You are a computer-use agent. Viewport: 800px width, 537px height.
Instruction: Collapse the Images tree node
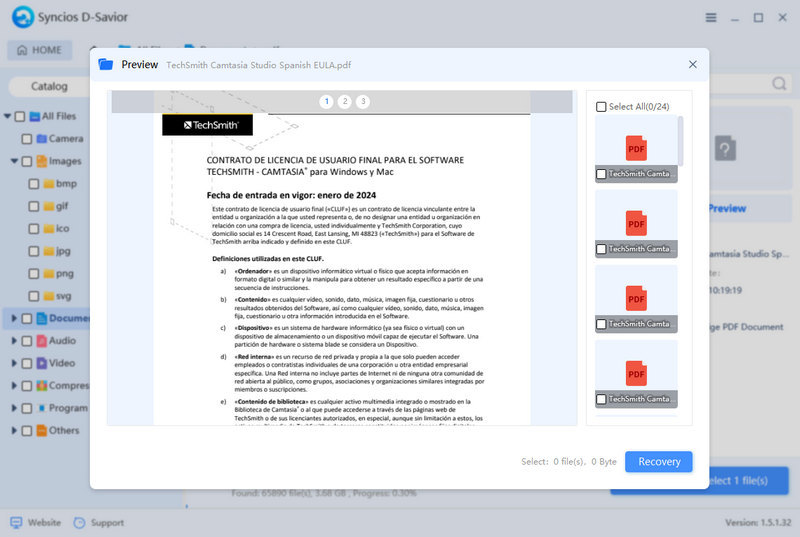pos(14,161)
